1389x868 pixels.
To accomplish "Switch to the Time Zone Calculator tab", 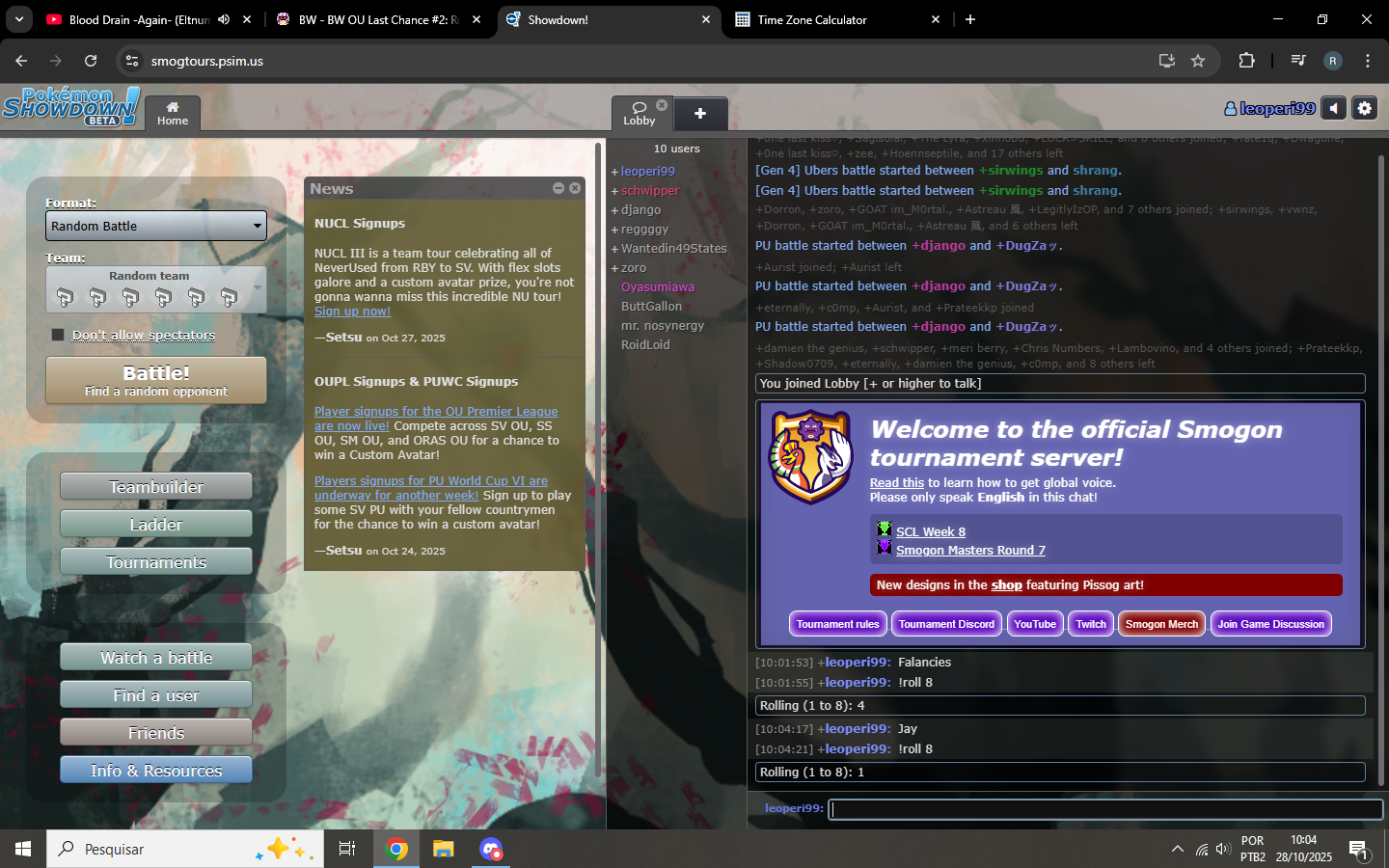I will [812, 19].
